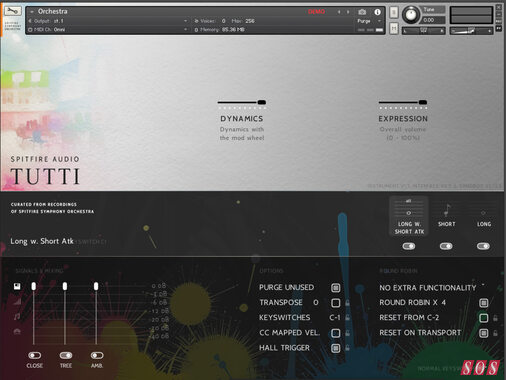Click the velocity curve icon in mixer
Screen dimensions: 506x380
click(x=17, y=301)
